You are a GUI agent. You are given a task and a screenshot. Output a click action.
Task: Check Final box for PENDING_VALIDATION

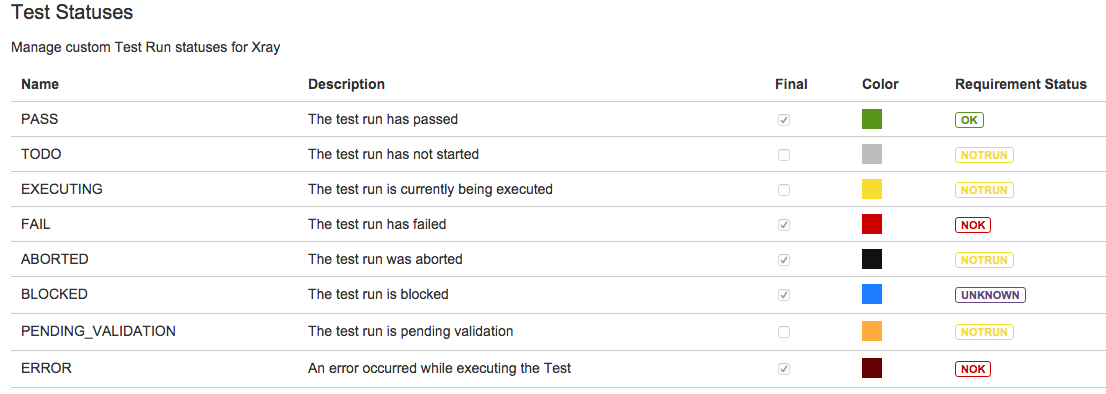coord(784,331)
